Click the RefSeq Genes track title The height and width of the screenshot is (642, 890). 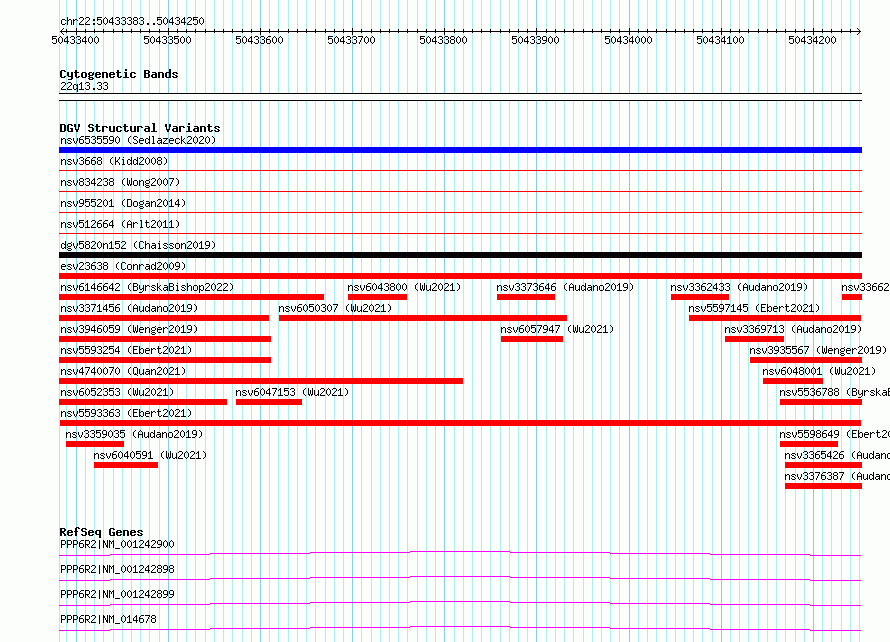(x=101, y=532)
